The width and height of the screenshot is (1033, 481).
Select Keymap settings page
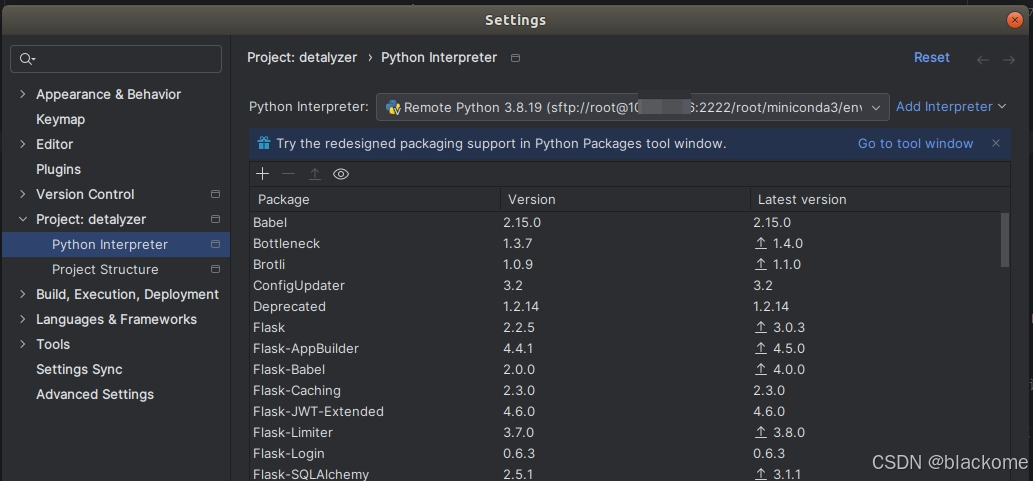coord(61,119)
